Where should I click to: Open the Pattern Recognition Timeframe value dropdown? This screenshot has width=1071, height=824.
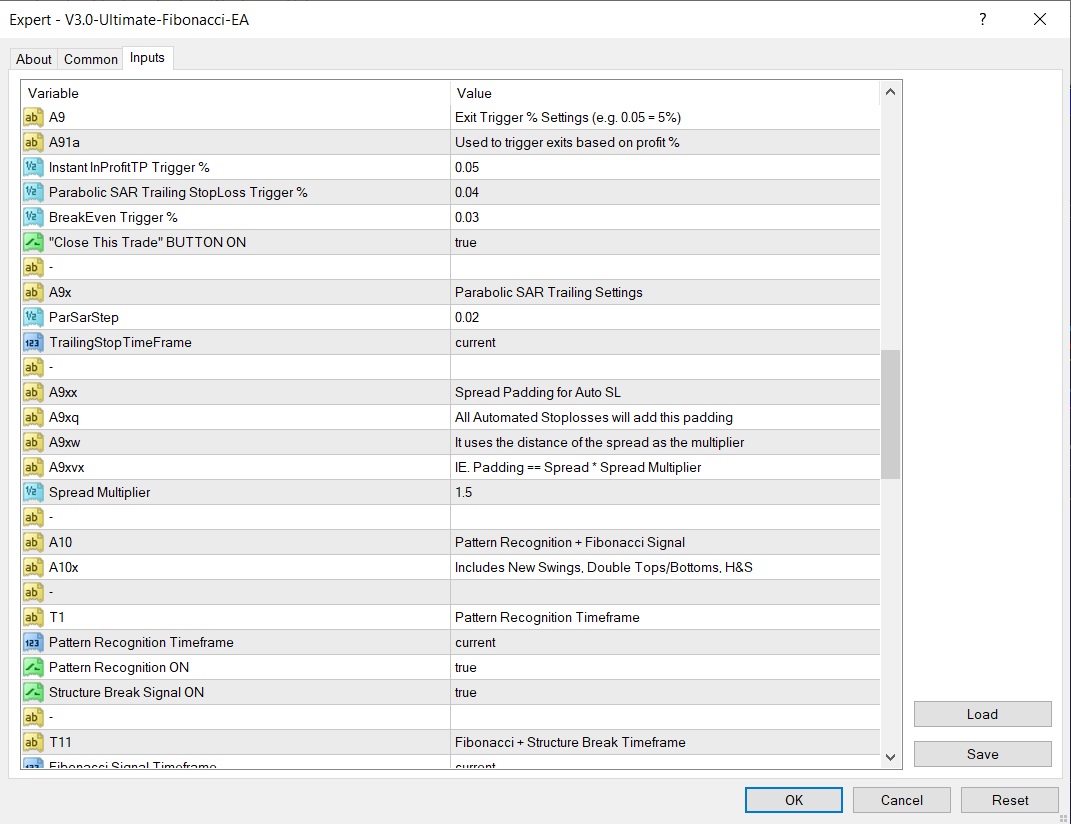tap(665, 642)
